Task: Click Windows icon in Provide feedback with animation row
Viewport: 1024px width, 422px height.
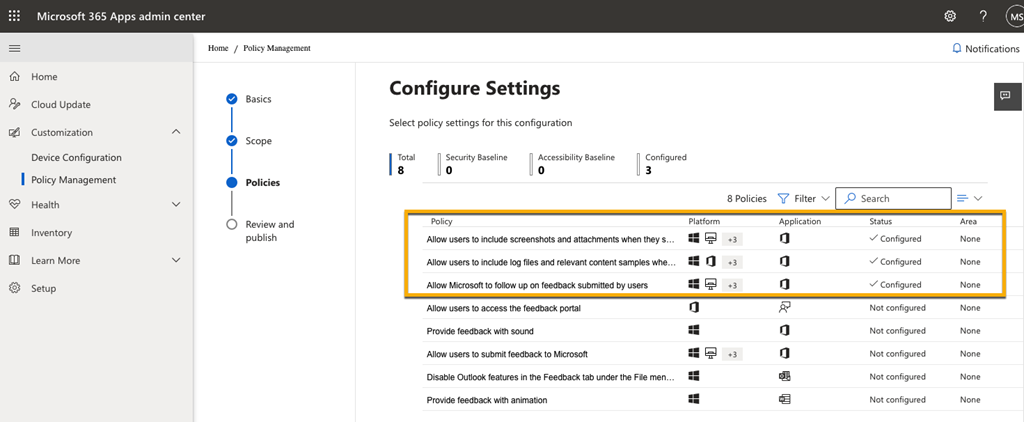Action: 694,399
